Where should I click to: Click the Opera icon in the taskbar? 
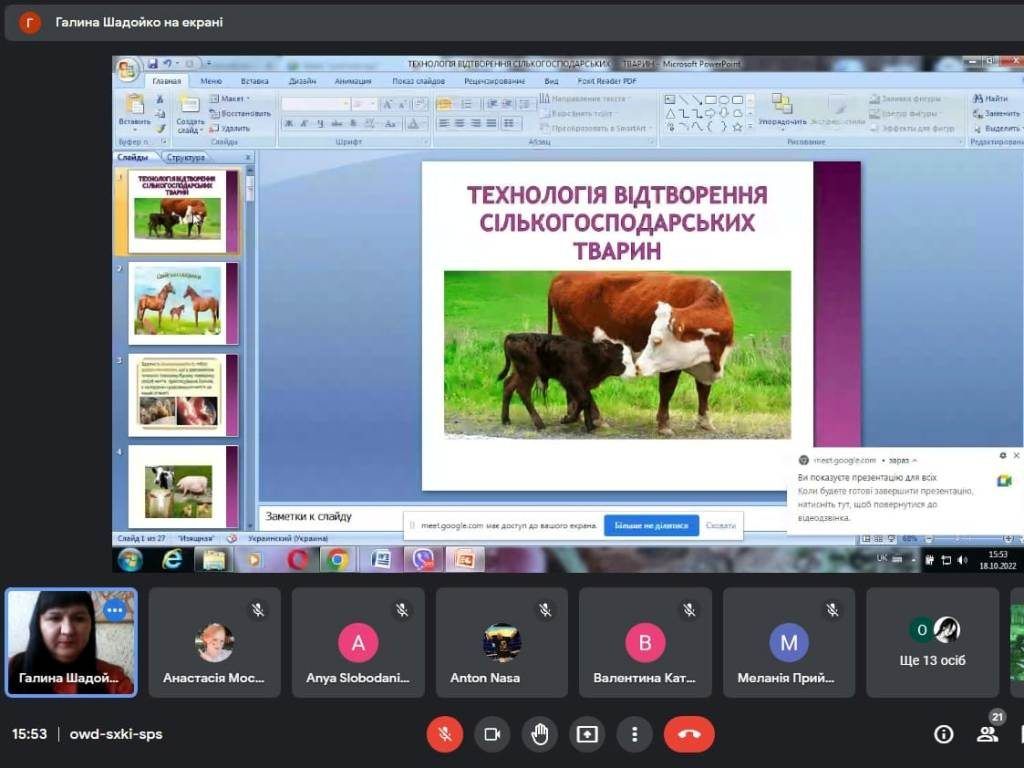pyautogui.click(x=297, y=559)
